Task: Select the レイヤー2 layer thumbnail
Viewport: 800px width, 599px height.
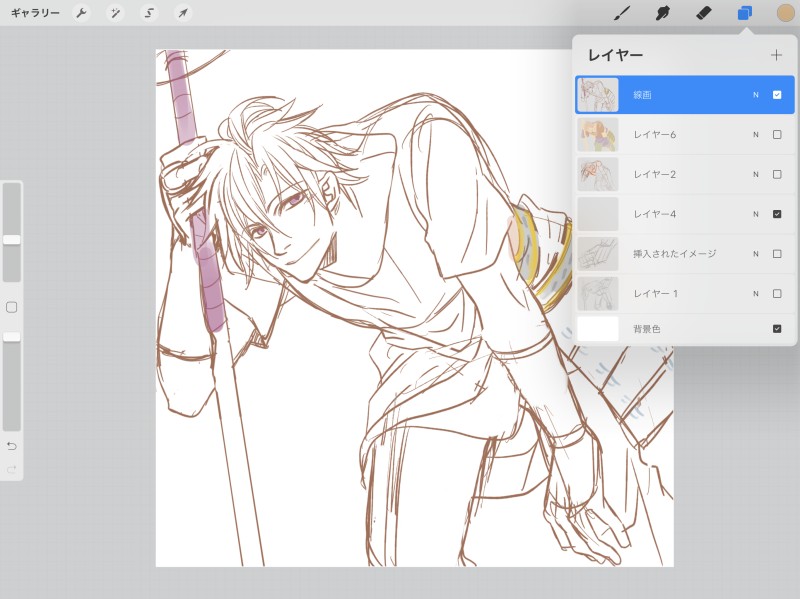Action: pyautogui.click(x=597, y=174)
